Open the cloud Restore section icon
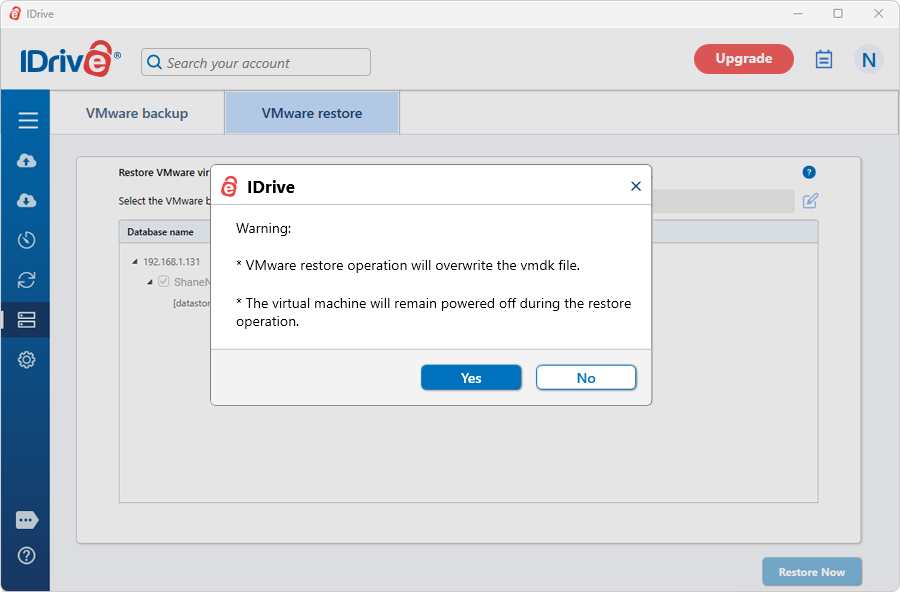The height and width of the screenshot is (592, 900). coord(26,200)
